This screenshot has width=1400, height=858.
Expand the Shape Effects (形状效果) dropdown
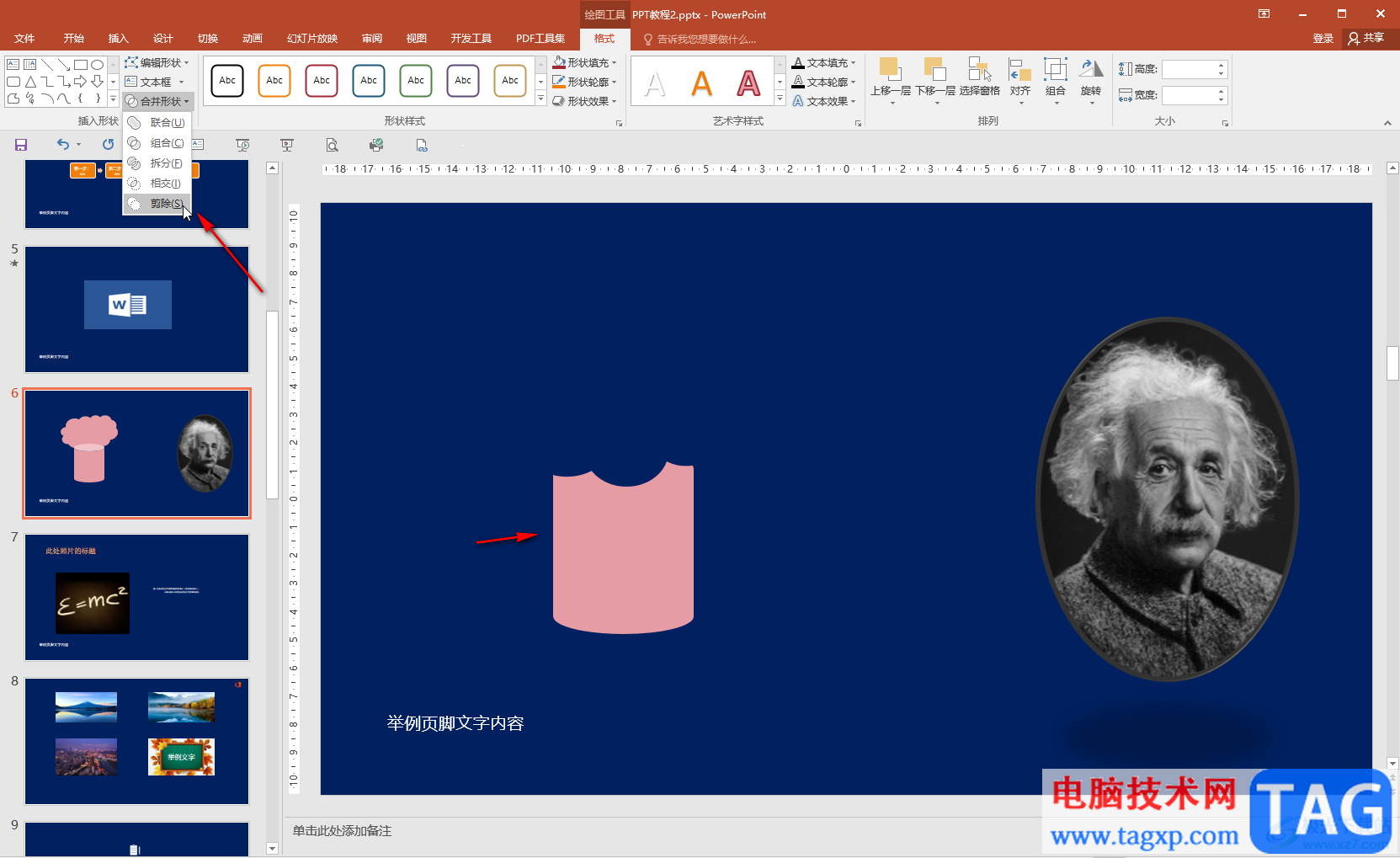click(x=585, y=101)
